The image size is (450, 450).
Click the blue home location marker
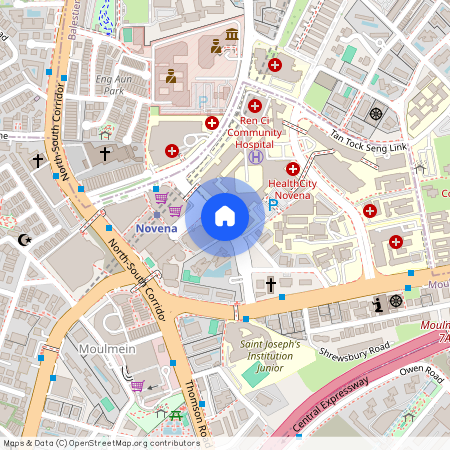pos(225,217)
